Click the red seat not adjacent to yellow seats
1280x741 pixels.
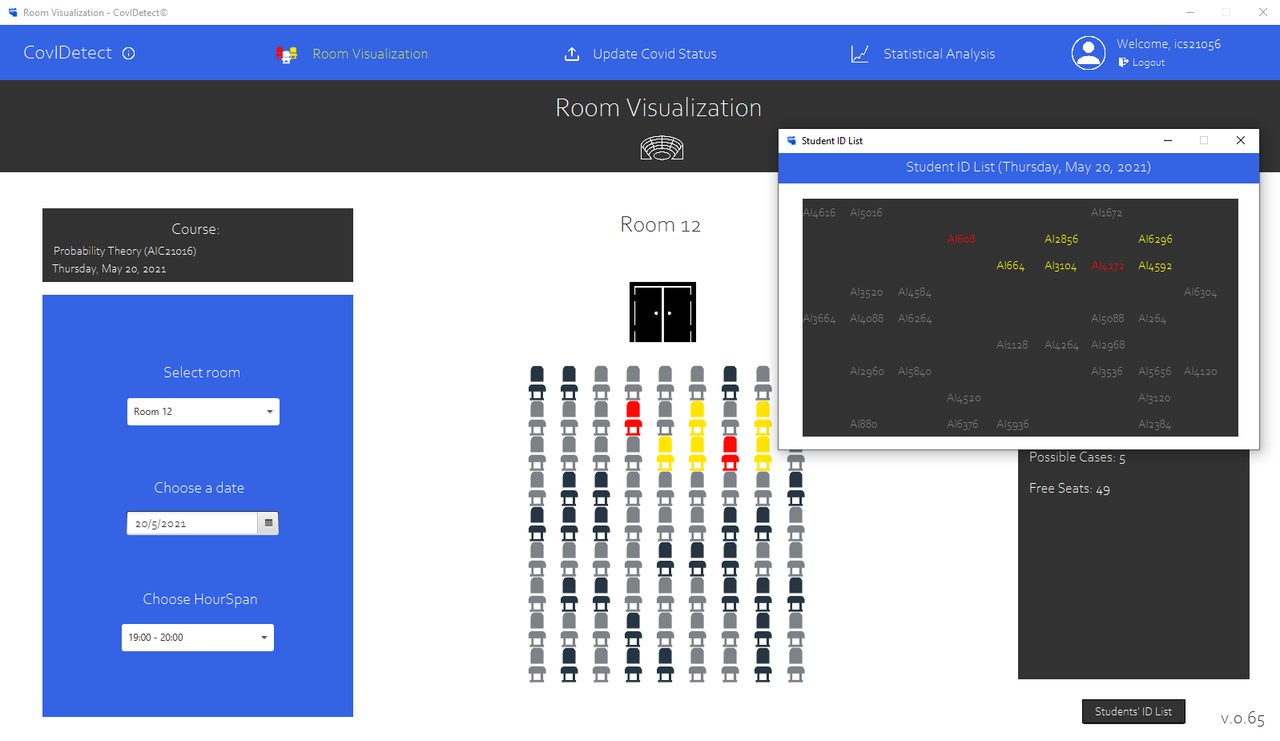click(633, 418)
